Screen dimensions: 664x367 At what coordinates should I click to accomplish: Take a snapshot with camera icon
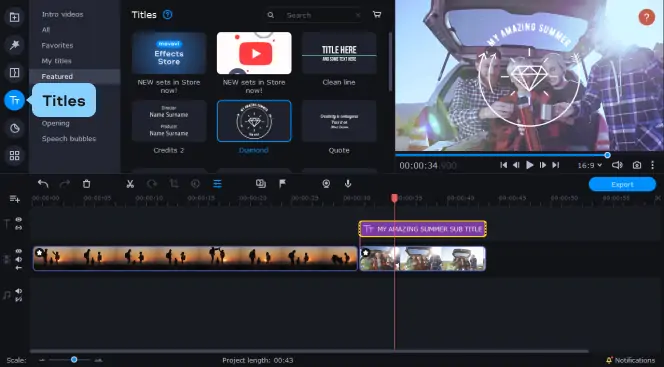click(636, 165)
